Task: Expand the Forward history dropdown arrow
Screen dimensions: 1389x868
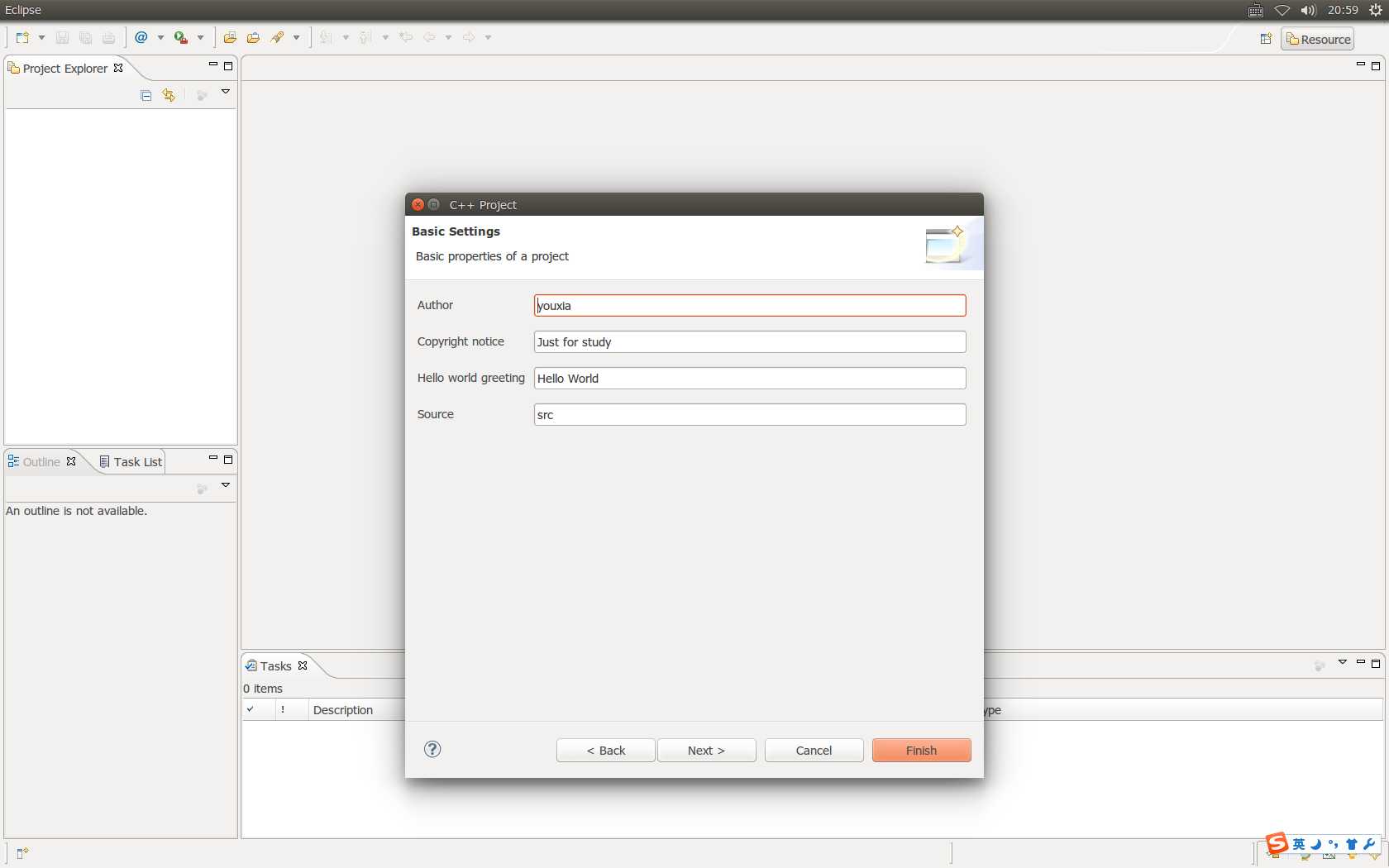Action: 488,38
